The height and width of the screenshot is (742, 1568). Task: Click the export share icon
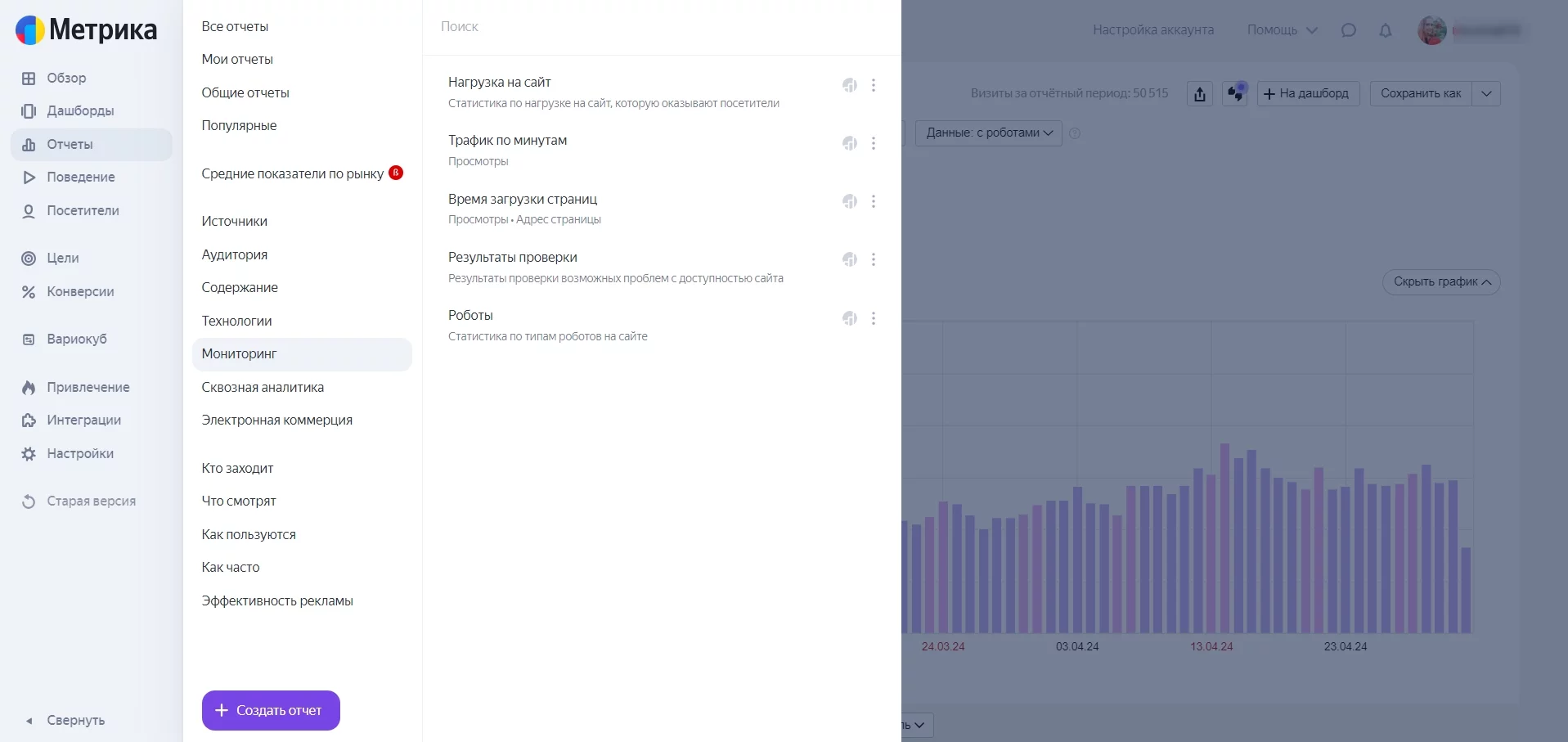tap(1199, 94)
